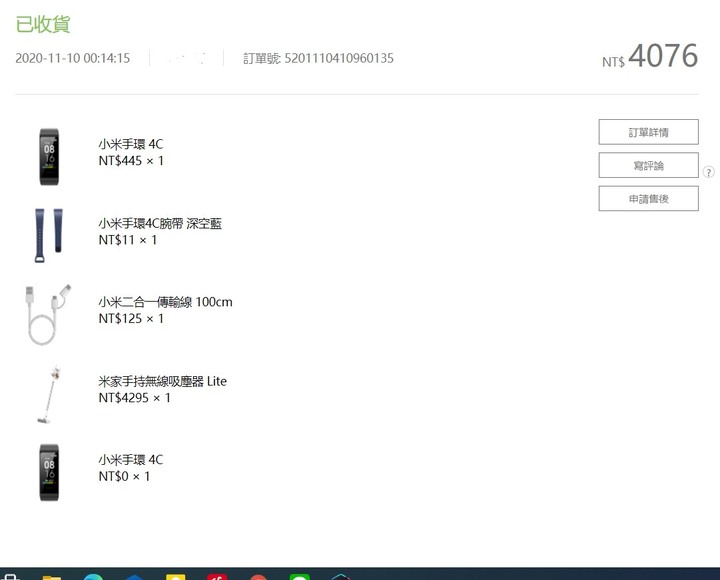
Task: Click the price text NT$0 × 1
Action: [x=124, y=476]
